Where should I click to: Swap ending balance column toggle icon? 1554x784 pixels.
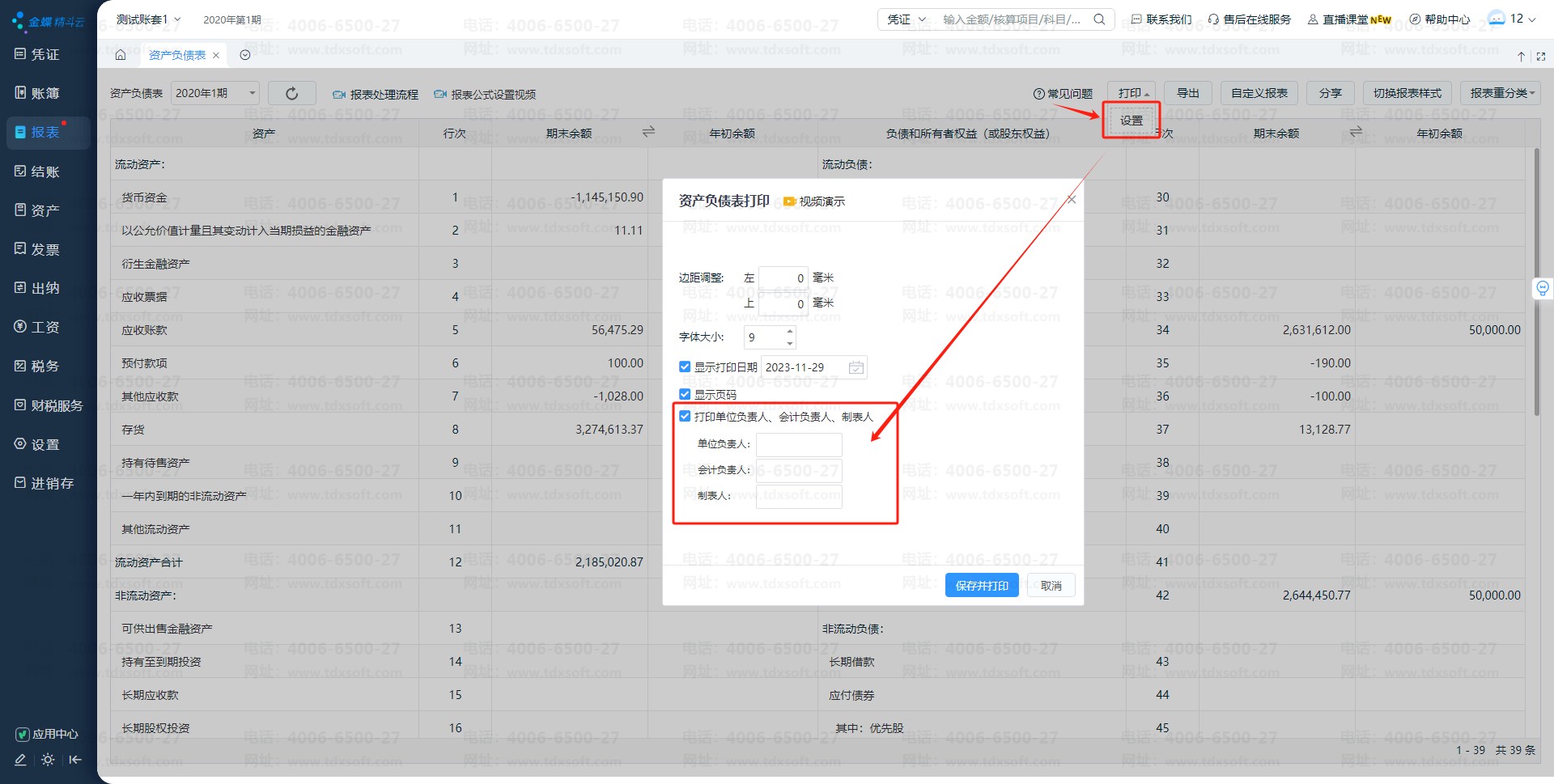[x=648, y=132]
